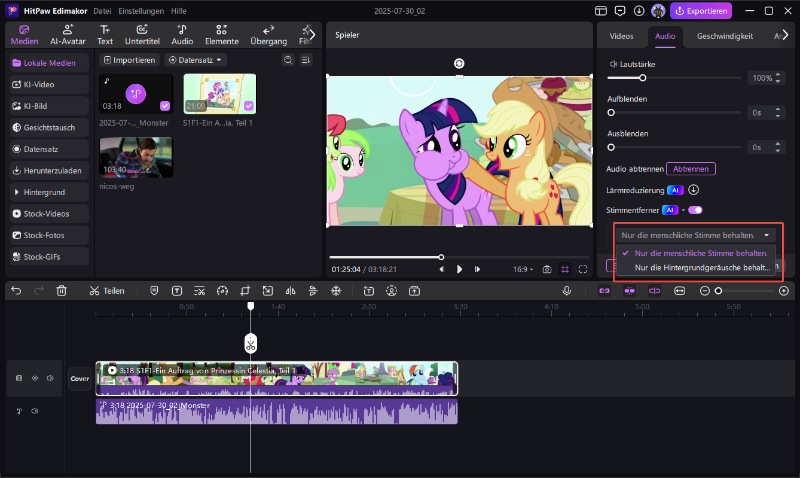Adjust the Lautstärke slider handle
This screenshot has width=800, height=478.
(x=642, y=78)
